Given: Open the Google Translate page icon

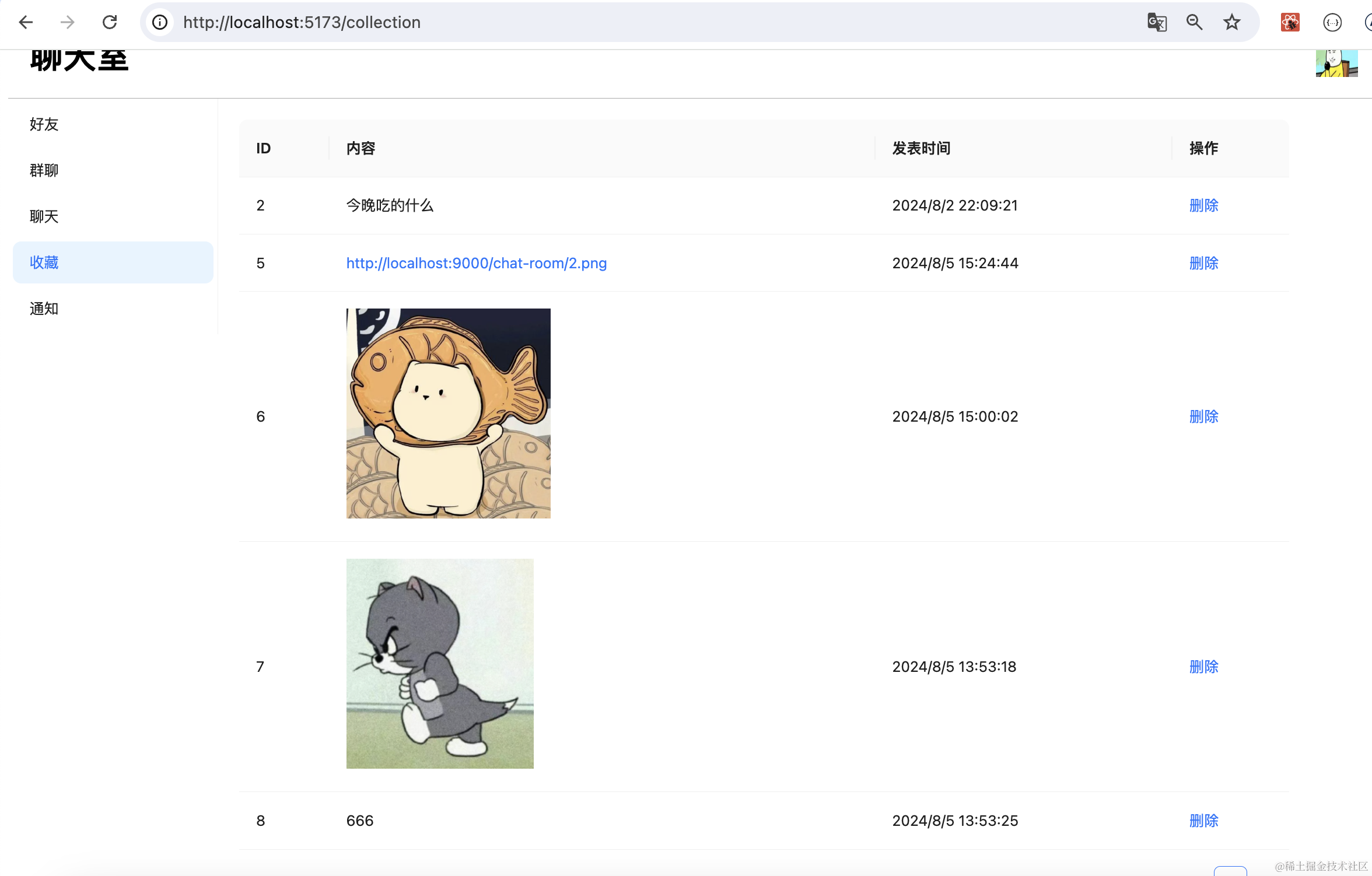Looking at the screenshot, I should (x=1157, y=22).
